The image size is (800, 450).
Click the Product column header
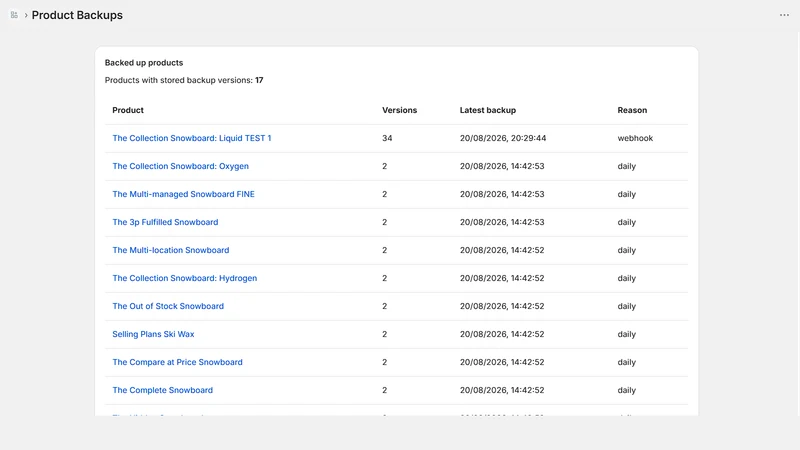pos(128,110)
